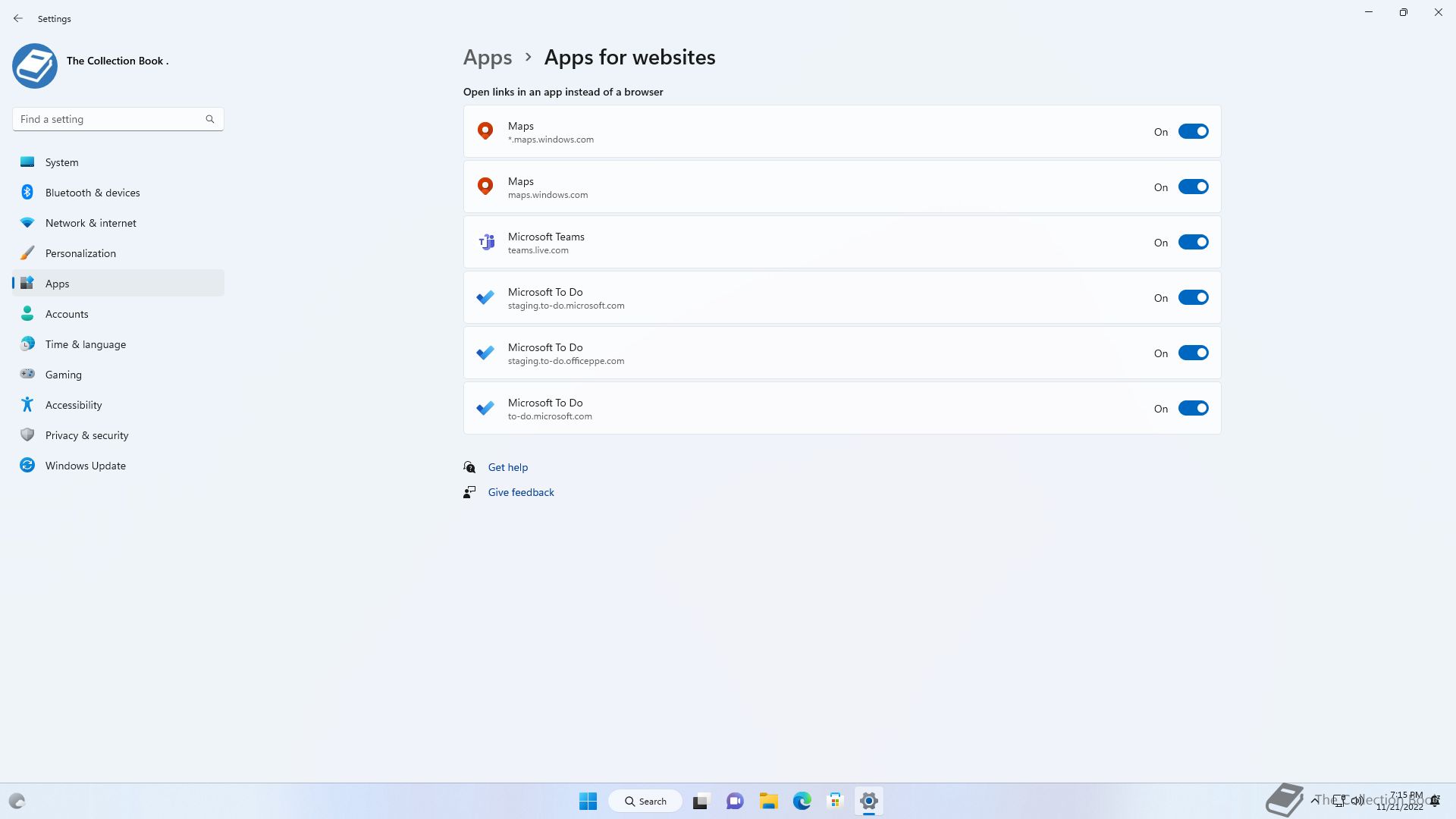Open Accounts category

[x=118, y=314]
